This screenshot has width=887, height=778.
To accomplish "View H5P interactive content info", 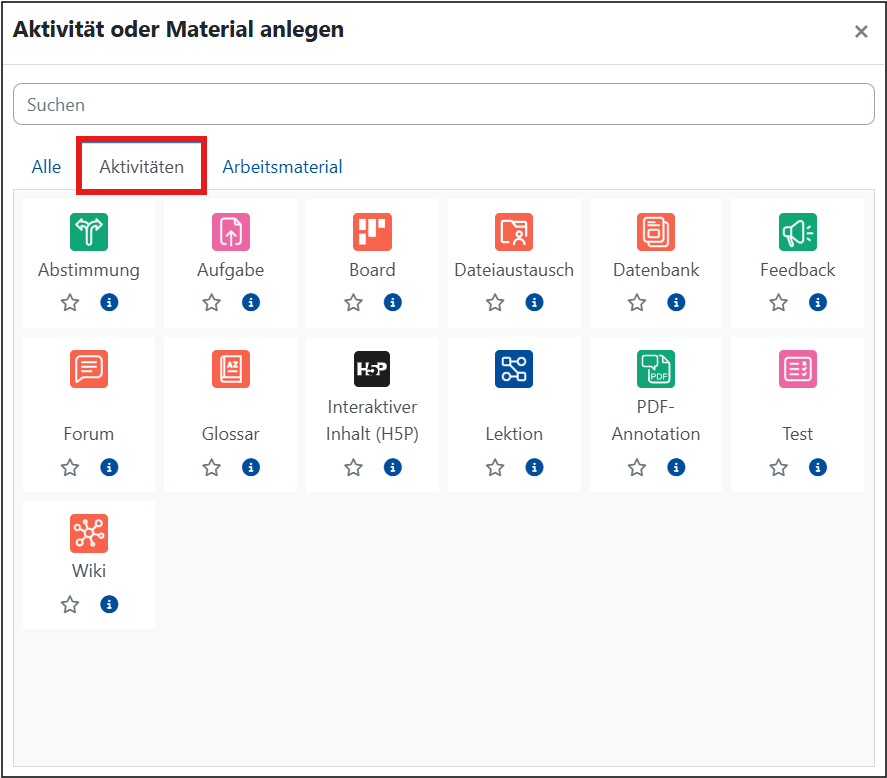I will (393, 467).
